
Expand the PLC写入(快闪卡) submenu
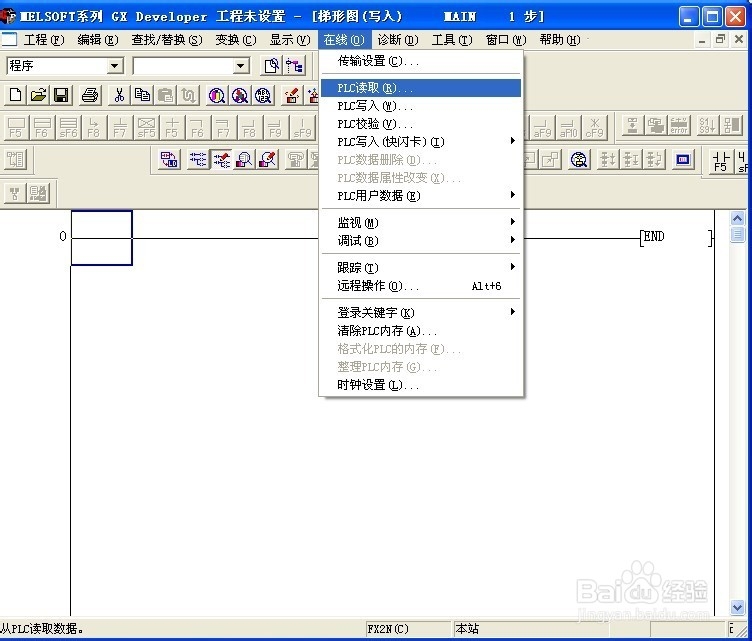(x=421, y=142)
